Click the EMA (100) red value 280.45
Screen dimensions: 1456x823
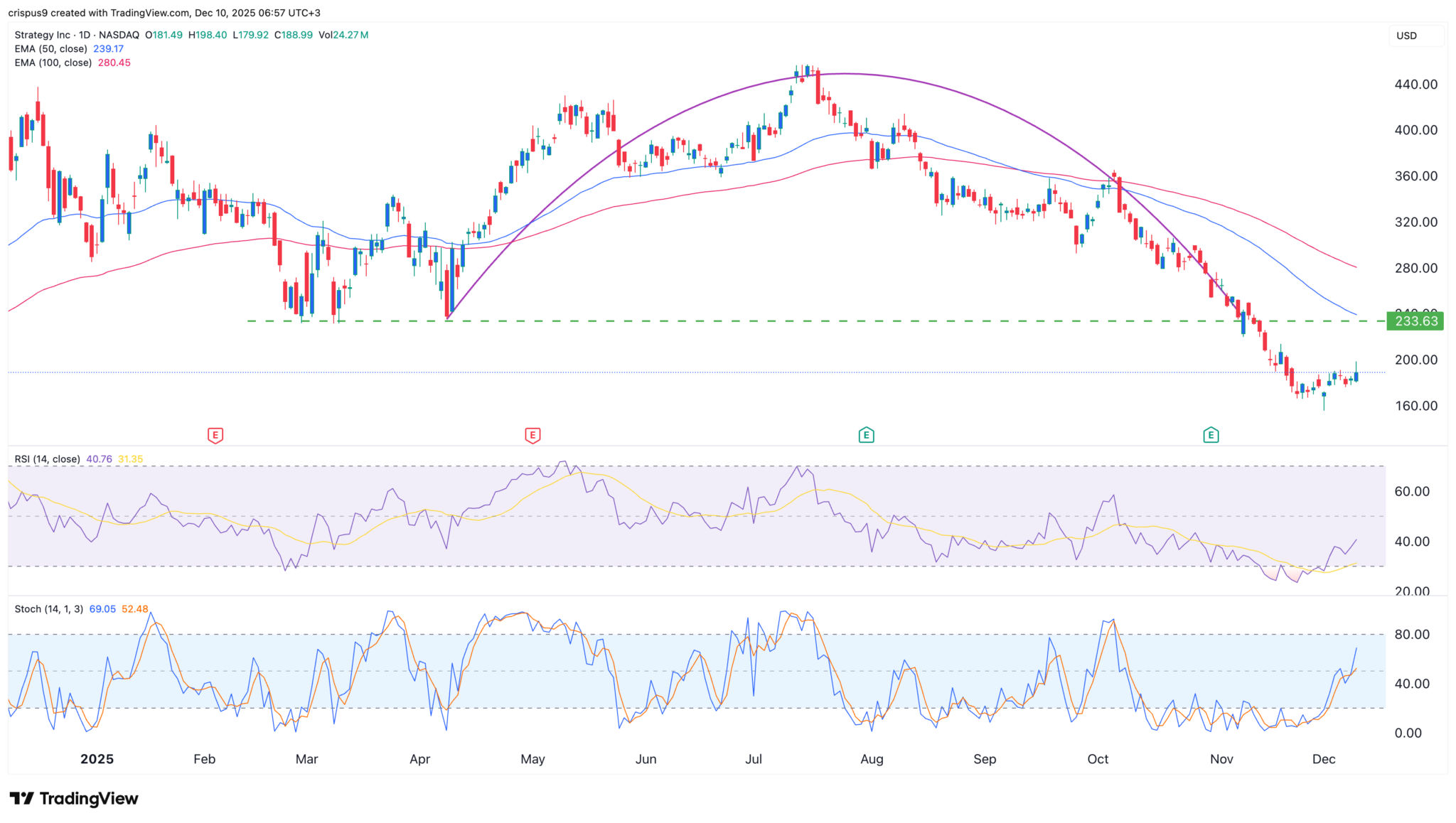click(x=114, y=63)
